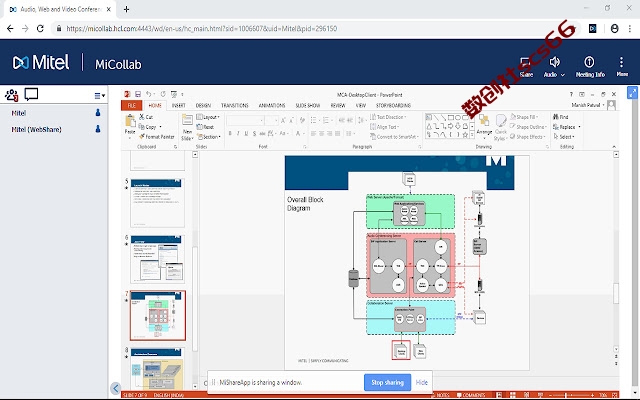Screen dimensions: 640x400
Task: Open Meeting Info in MiCollab header
Action: coord(590,67)
